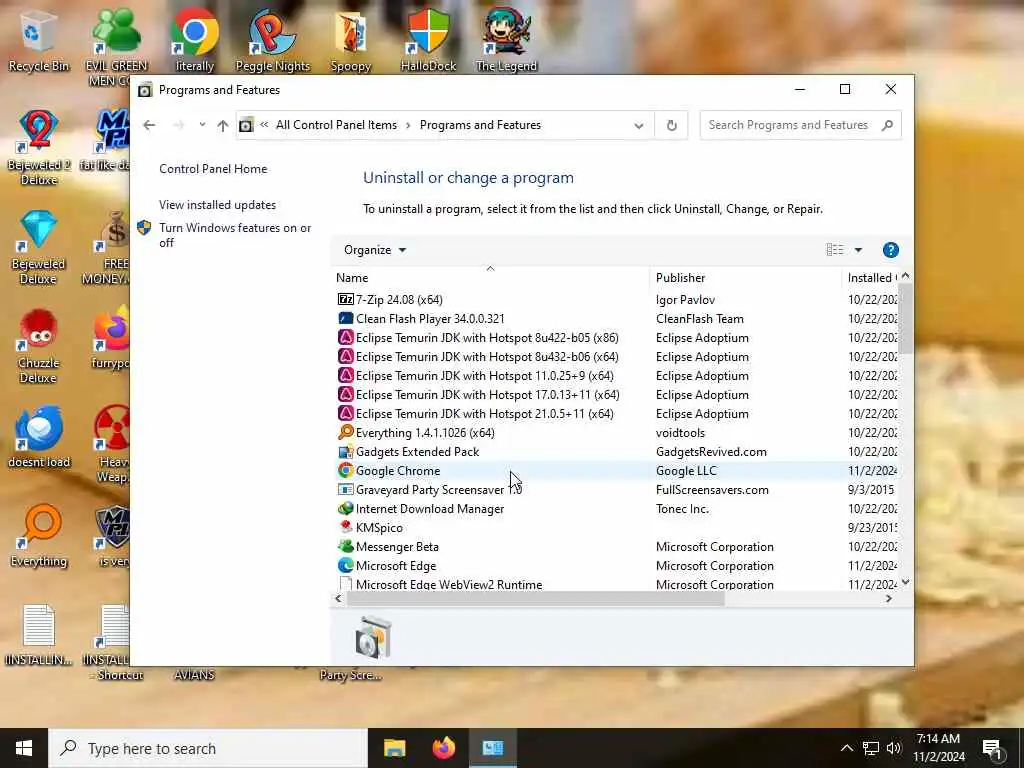Show hidden system tray icons
This screenshot has width=1024, height=768.
[846, 748]
